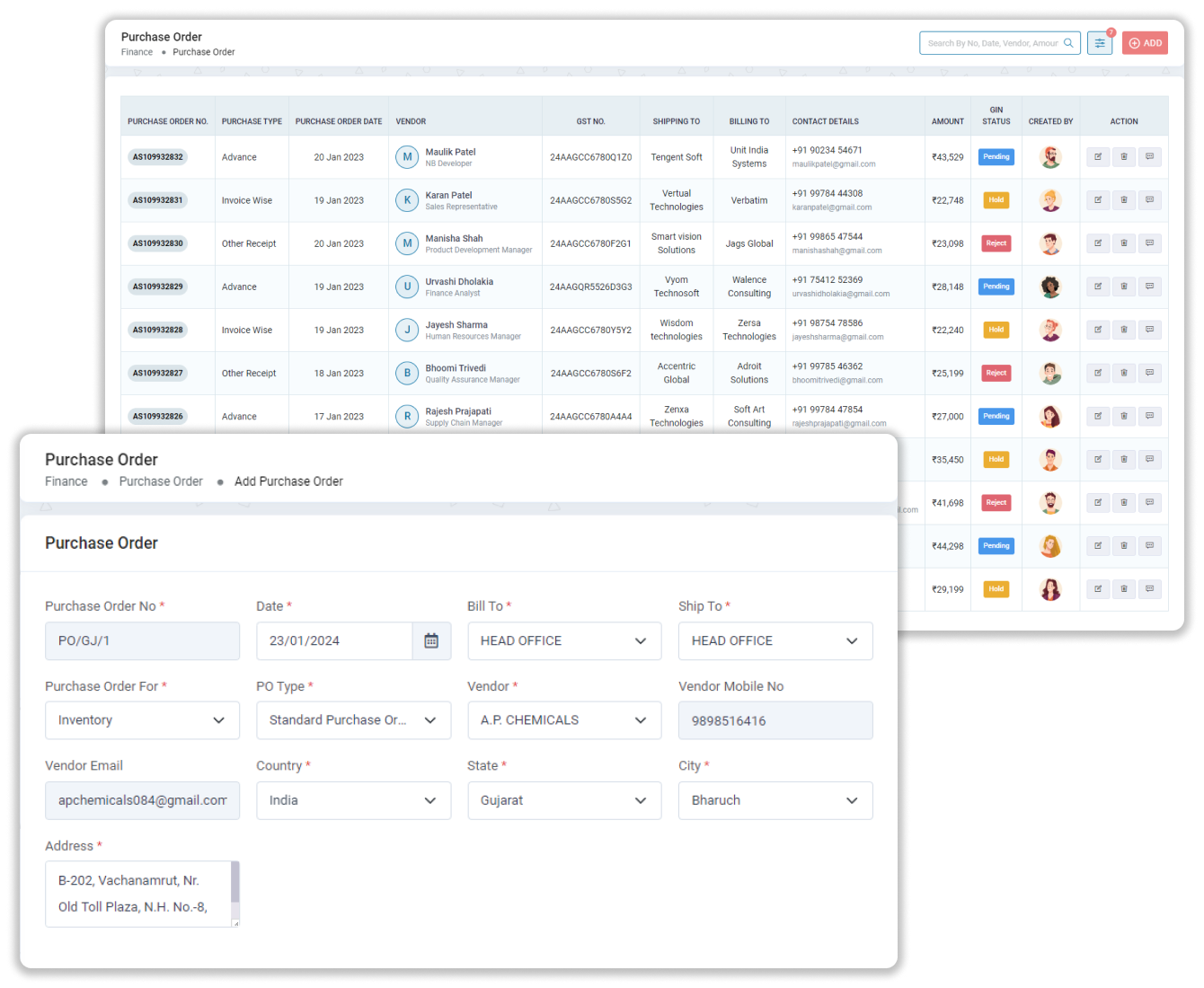Click the search magnifier icon
Image resolution: width=1204 pixels, height=988 pixels.
tap(1068, 43)
